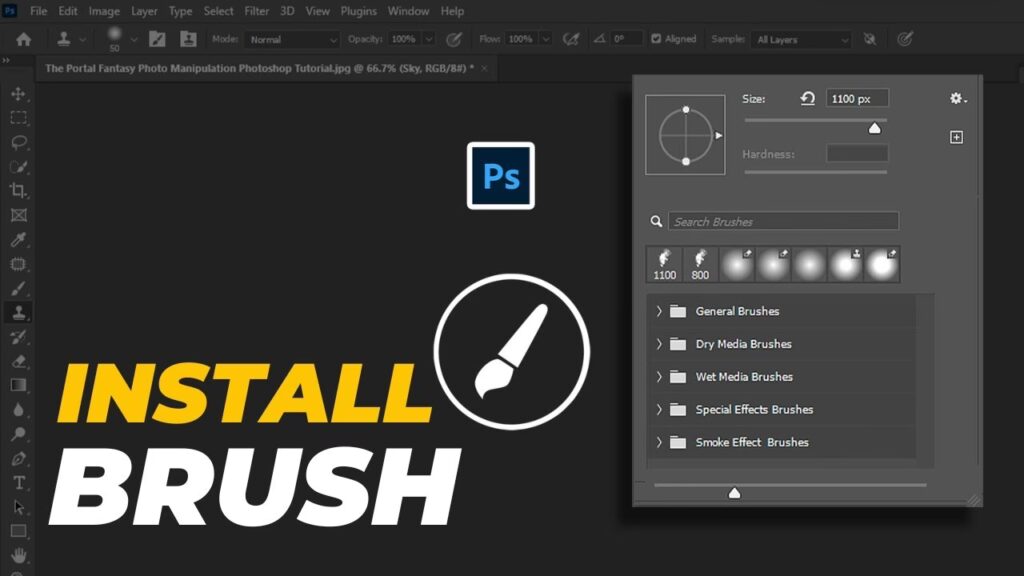Select the Lasso tool

point(18,142)
